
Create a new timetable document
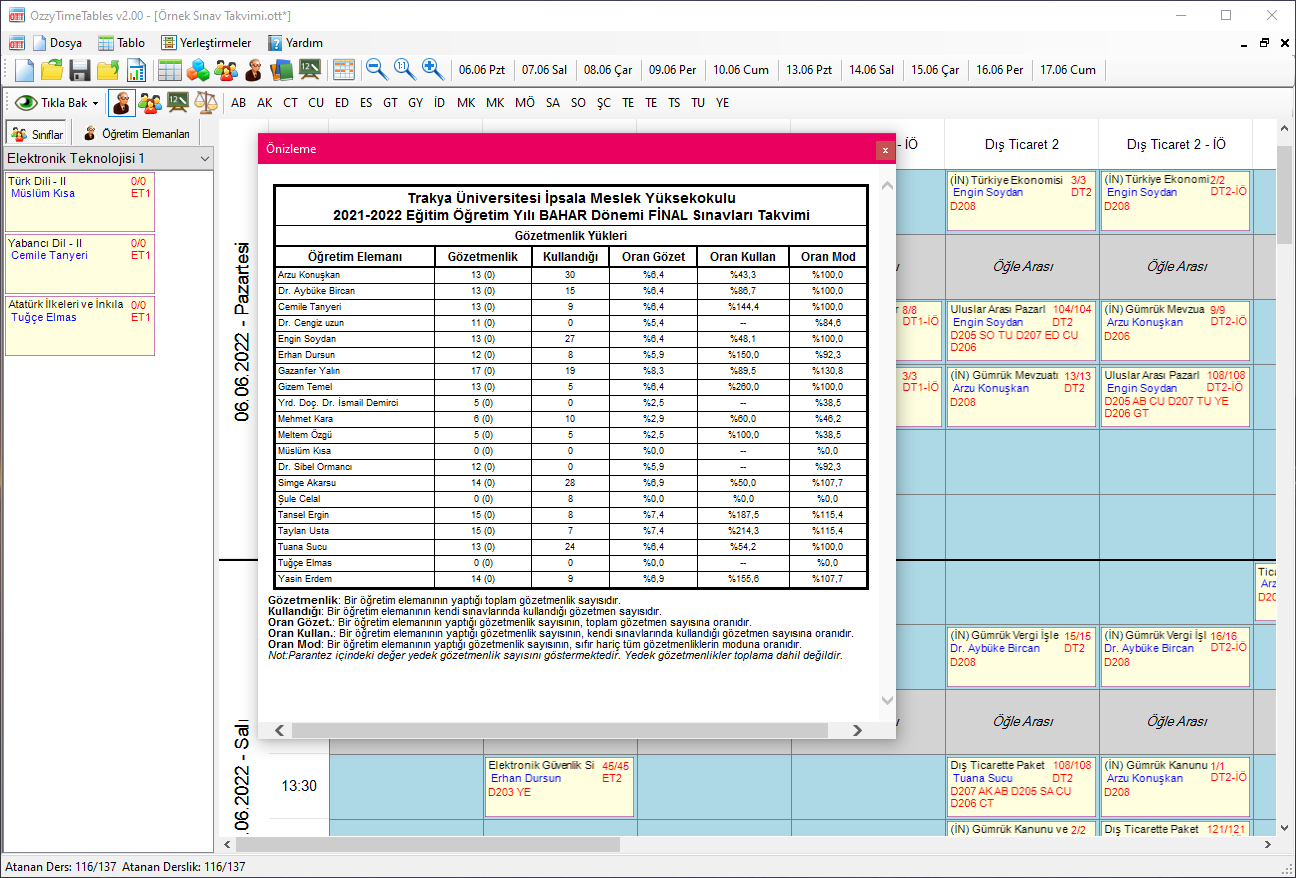point(22,70)
